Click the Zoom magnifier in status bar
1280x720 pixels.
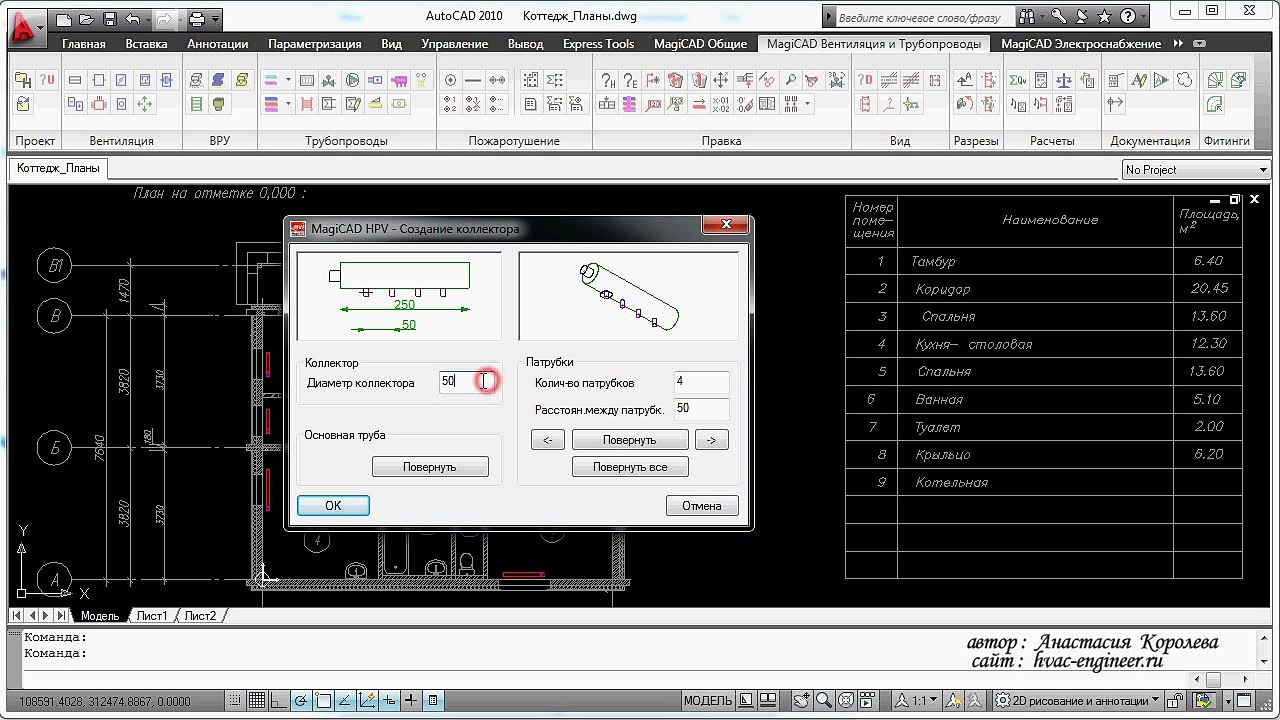click(x=823, y=701)
